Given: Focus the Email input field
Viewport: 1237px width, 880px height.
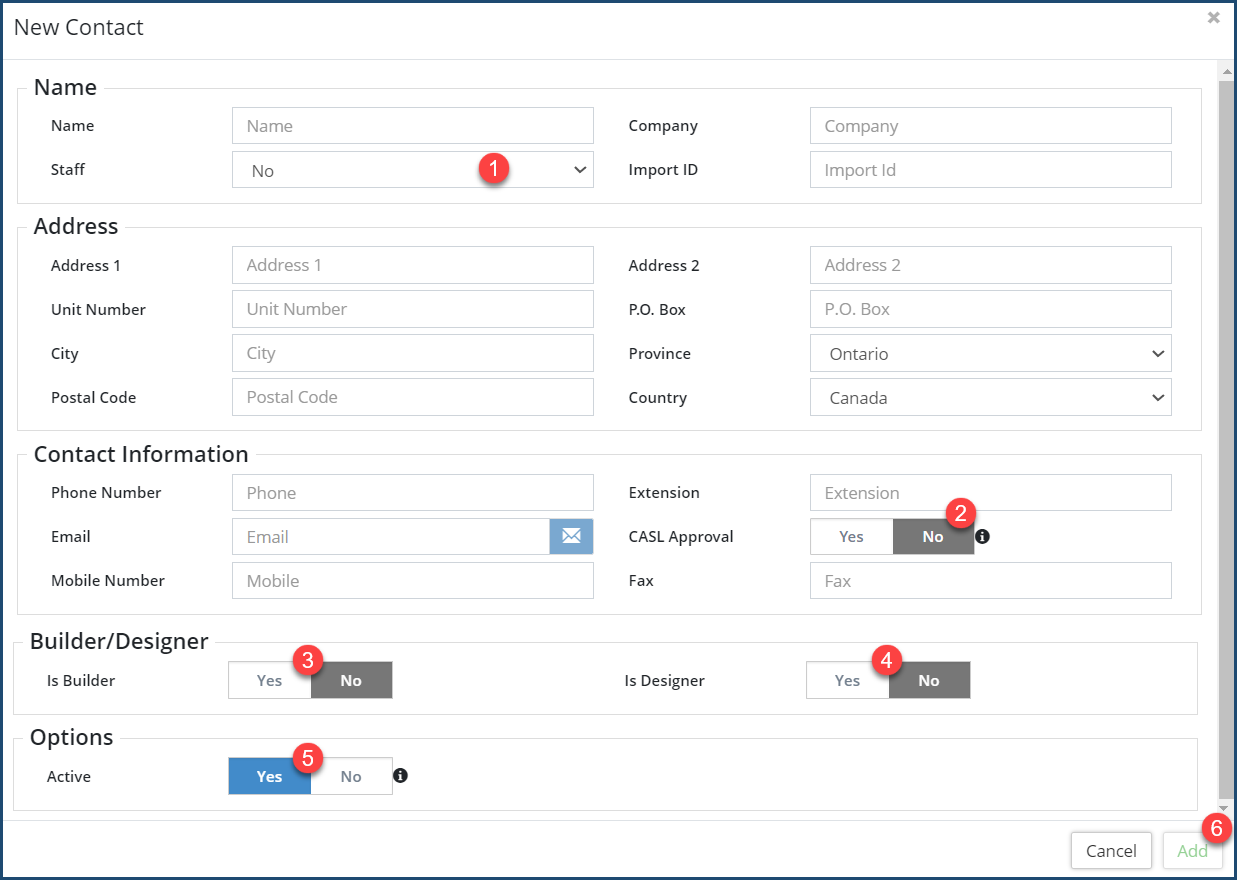Looking at the screenshot, I should (391, 537).
